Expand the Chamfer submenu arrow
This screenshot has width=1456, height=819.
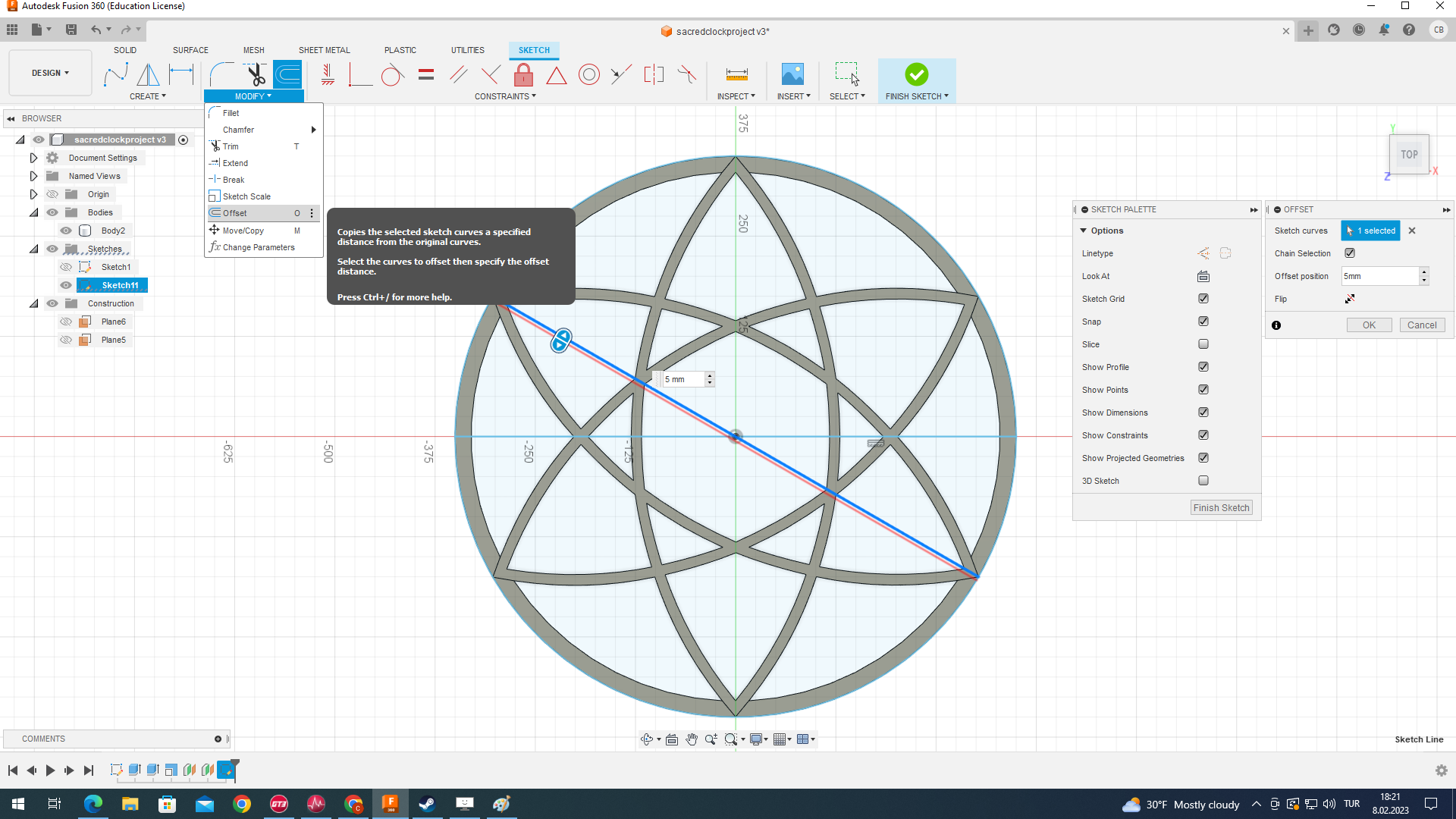(313, 130)
